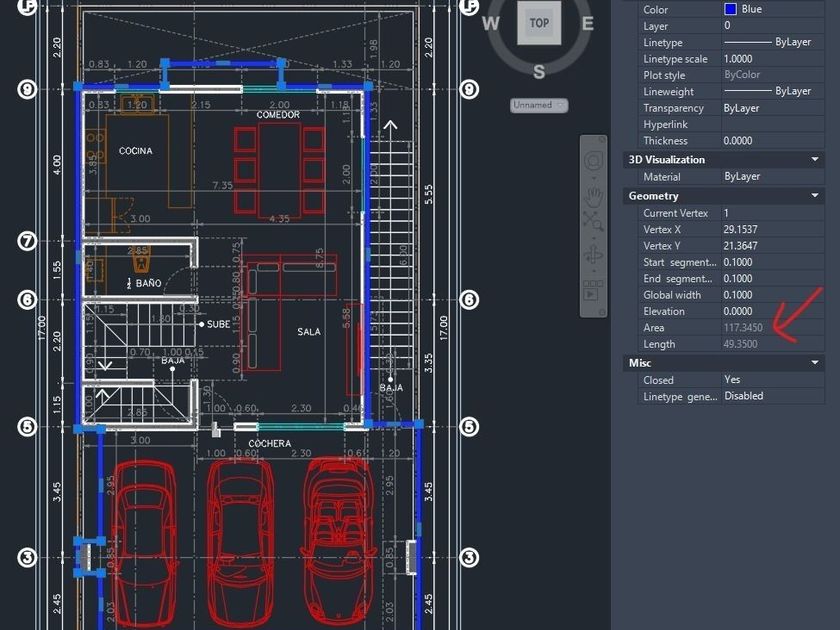The height and width of the screenshot is (630, 840).
Task: Click the BAÑO room label in drawing
Action: tap(148, 283)
